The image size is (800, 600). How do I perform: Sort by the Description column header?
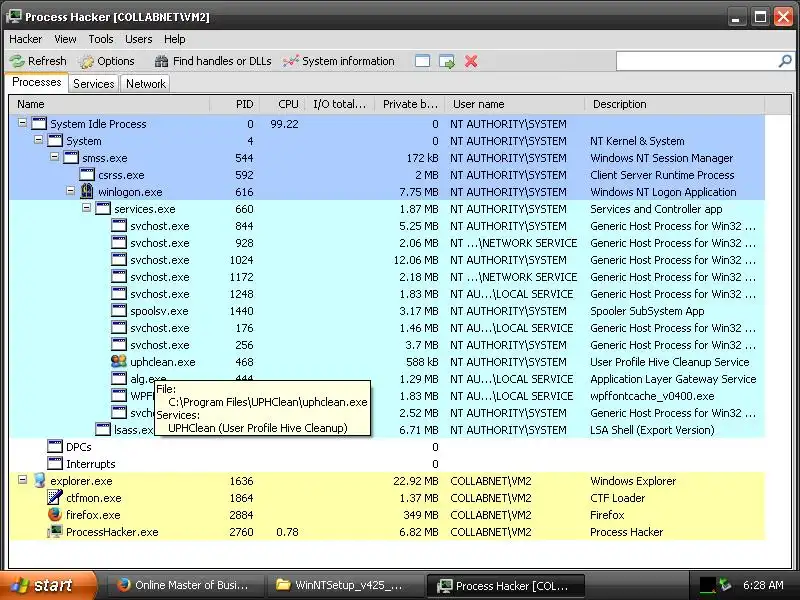point(674,104)
